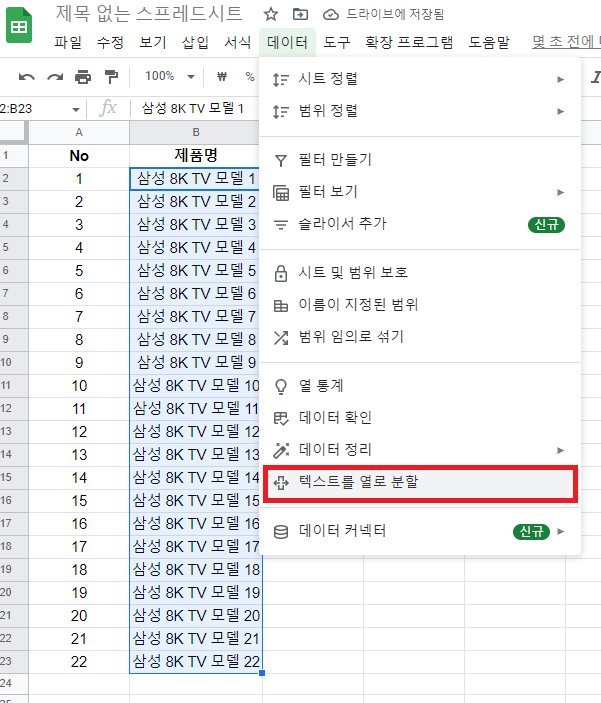Click the sort icon beside 범위 정렬
Image resolution: width=601 pixels, height=703 pixels.
point(281,111)
